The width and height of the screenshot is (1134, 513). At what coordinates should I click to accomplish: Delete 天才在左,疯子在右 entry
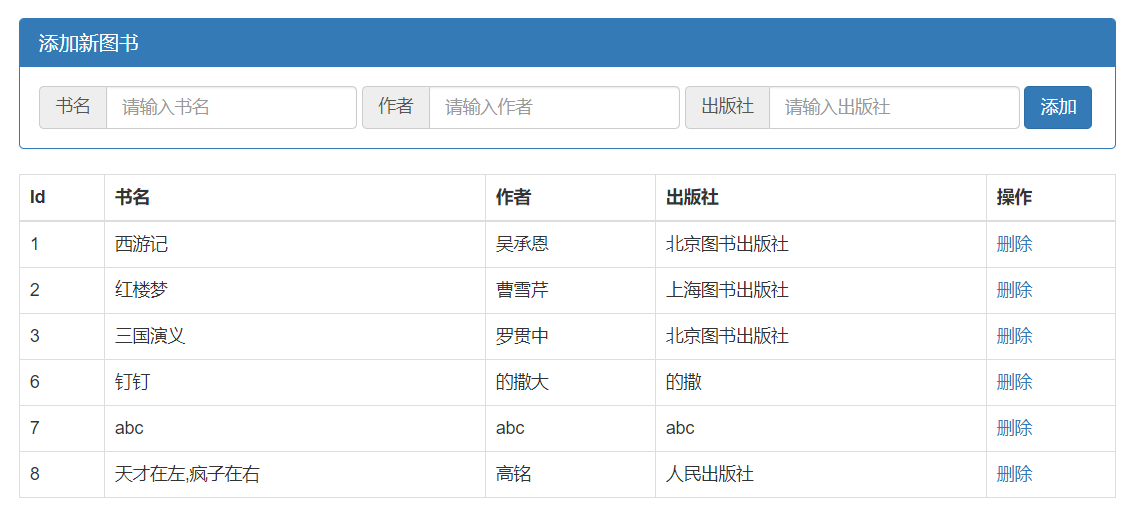click(x=1014, y=474)
